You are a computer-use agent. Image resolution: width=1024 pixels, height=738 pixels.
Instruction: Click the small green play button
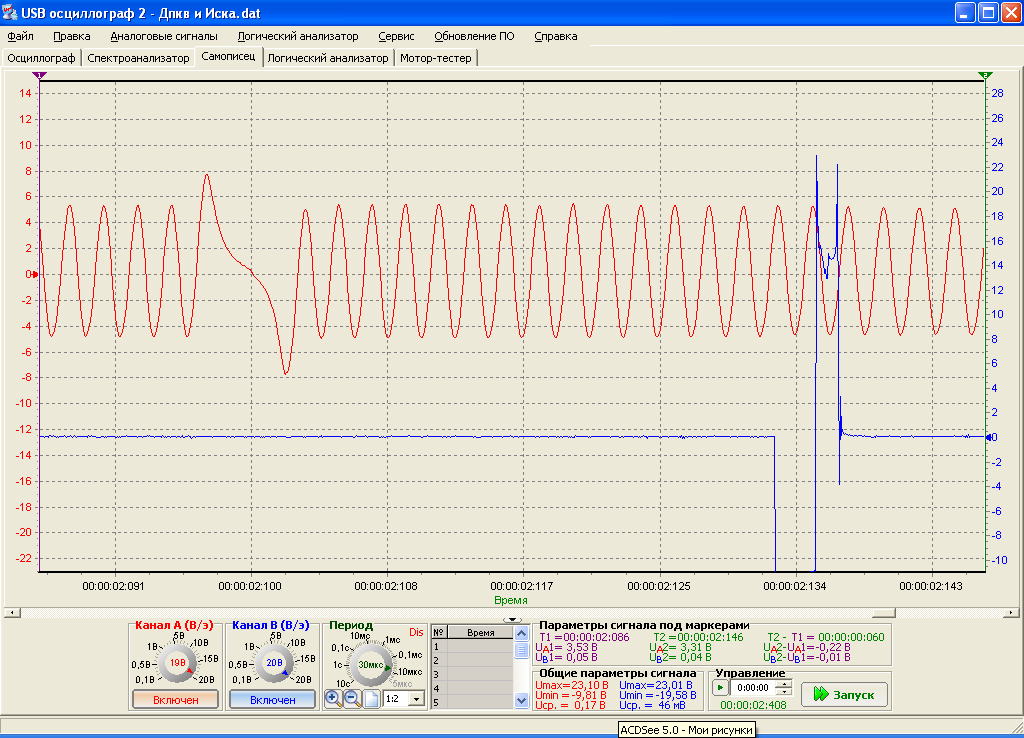(720, 688)
